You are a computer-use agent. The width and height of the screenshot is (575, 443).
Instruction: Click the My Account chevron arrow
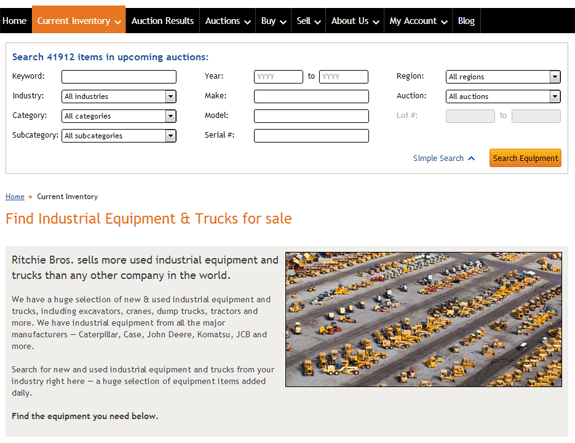pyautogui.click(x=444, y=22)
